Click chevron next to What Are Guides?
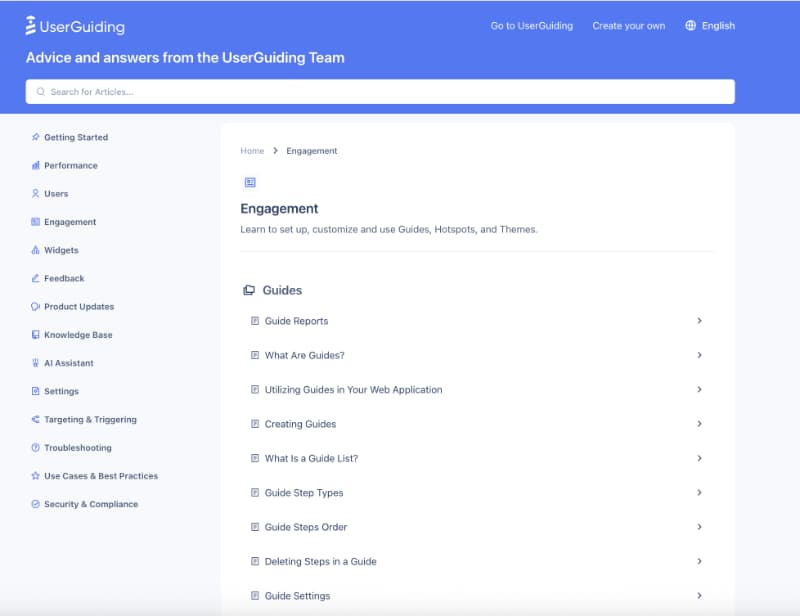The width and height of the screenshot is (800, 616). coord(699,355)
